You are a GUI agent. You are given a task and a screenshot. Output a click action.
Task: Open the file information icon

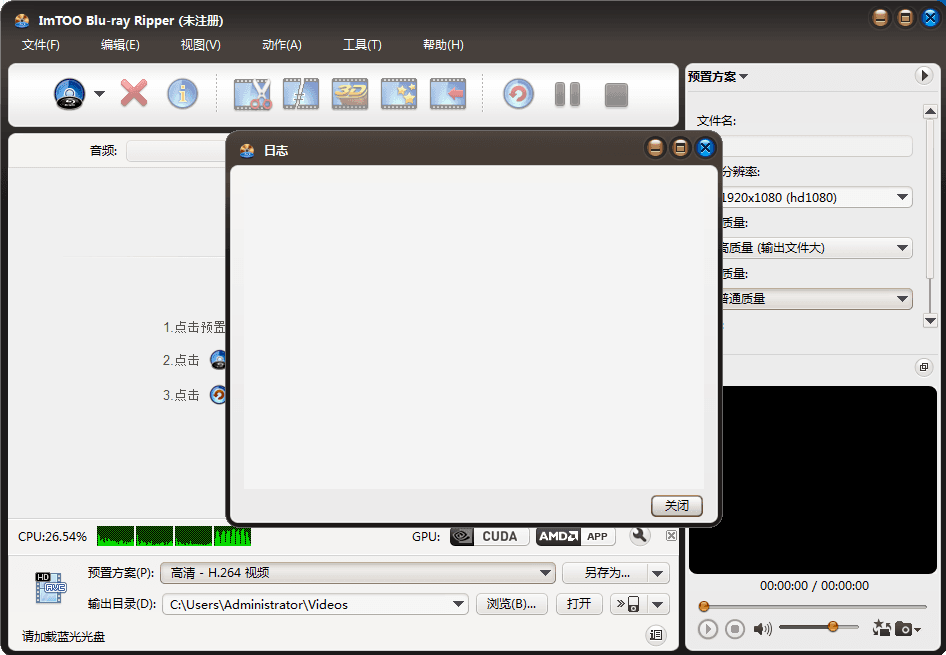182,94
